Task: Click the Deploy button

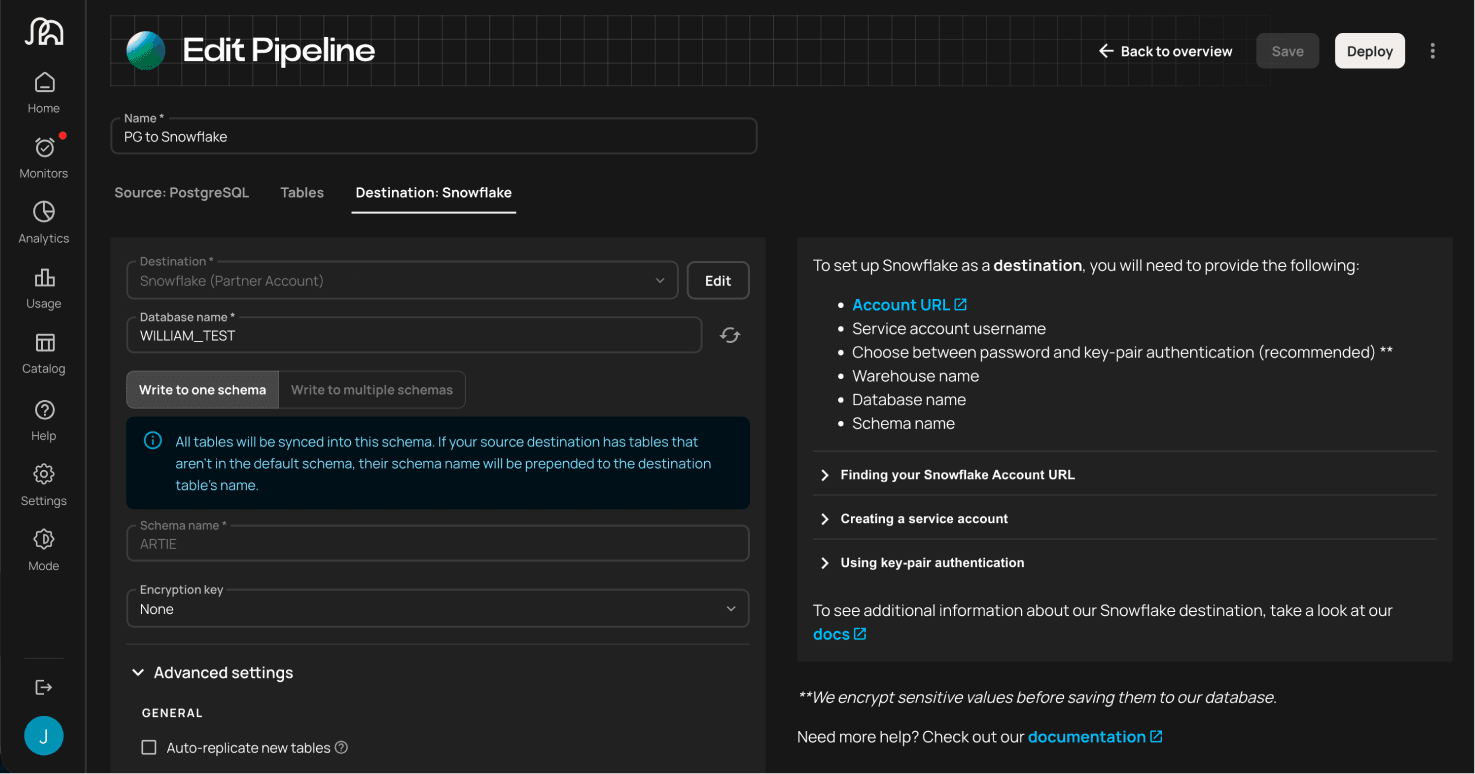Action: click(x=1370, y=51)
